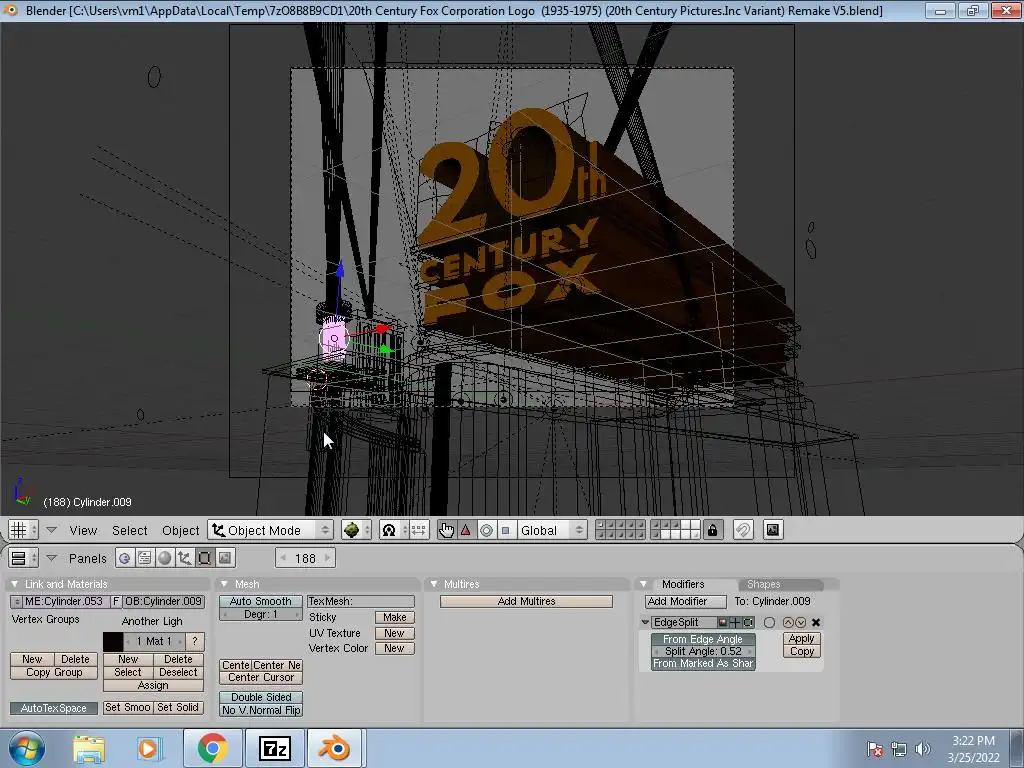The width and height of the screenshot is (1024, 768).
Task: Open the 3D view window type selector
Action: (23, 530)
